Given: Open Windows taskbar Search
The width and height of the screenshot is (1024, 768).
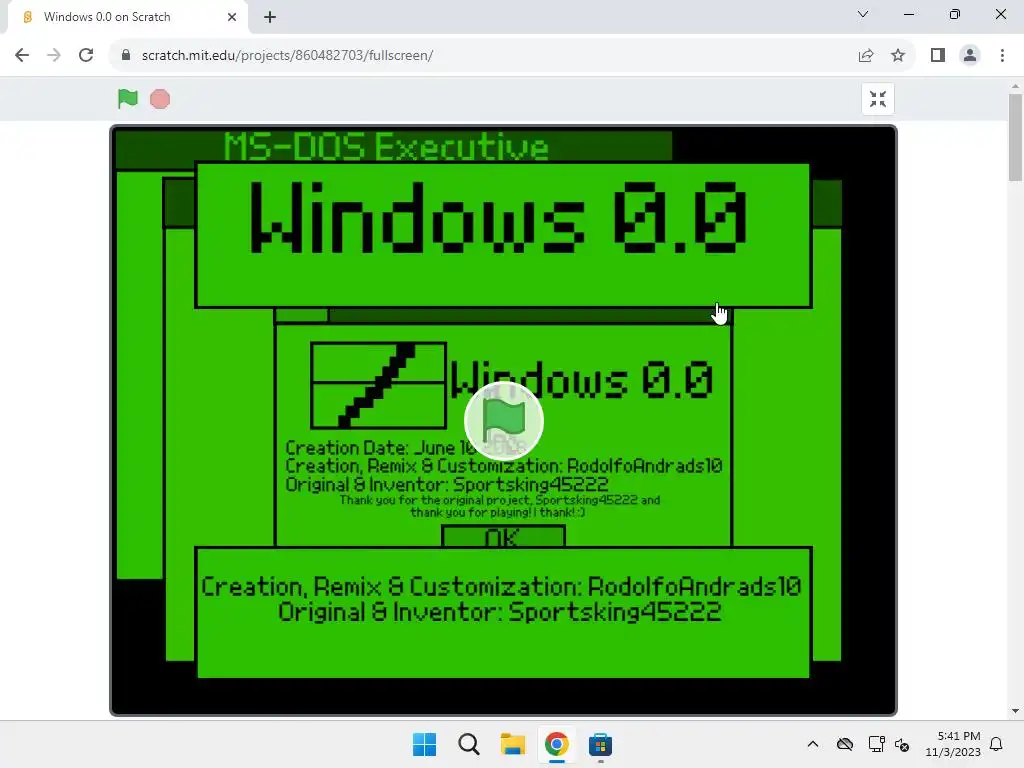Looking at the screenshot, I should pyautogui.click(x=469, y=744).
